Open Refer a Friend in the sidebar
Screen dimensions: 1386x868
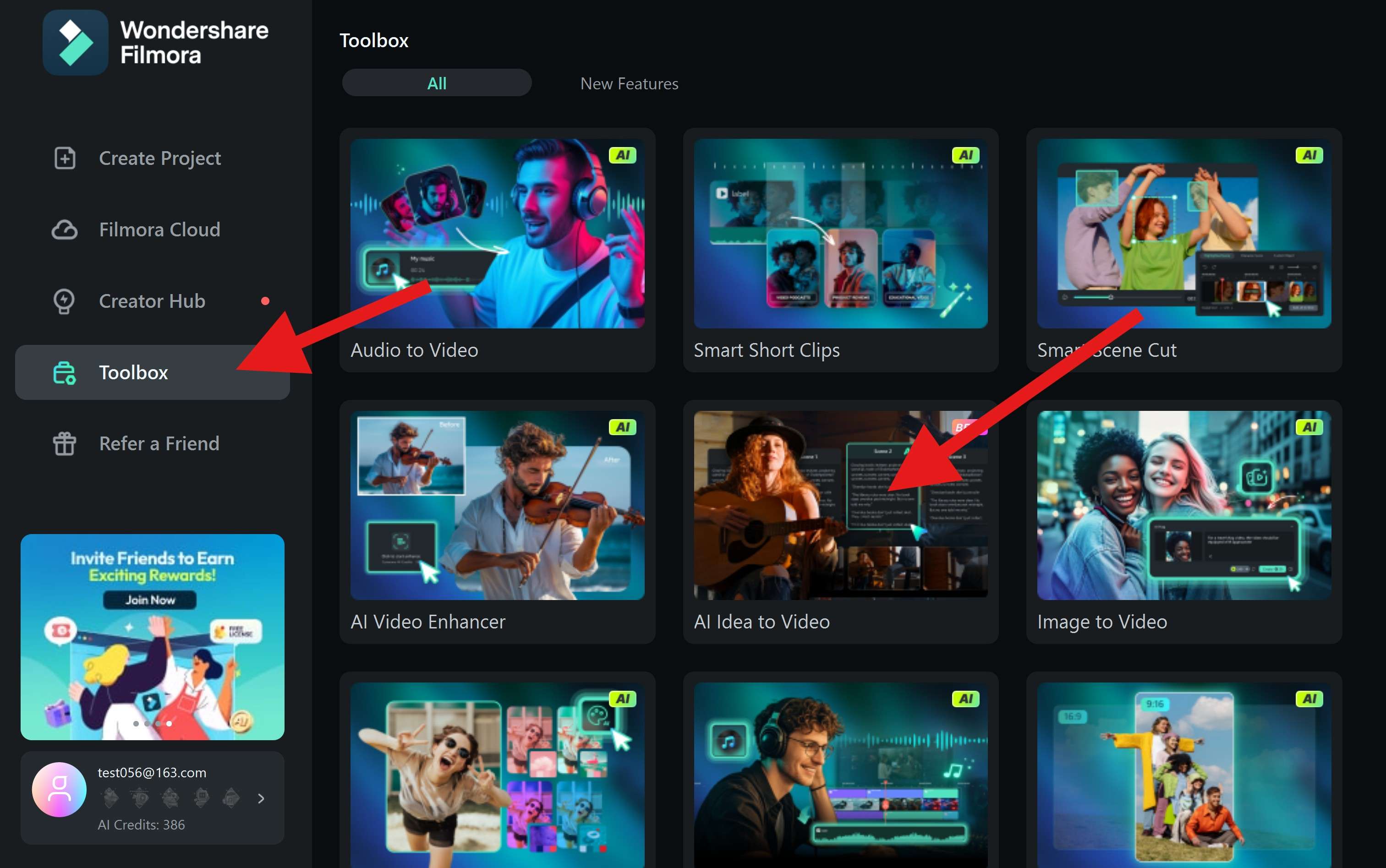pyautogui.click(x=152, y=444)
